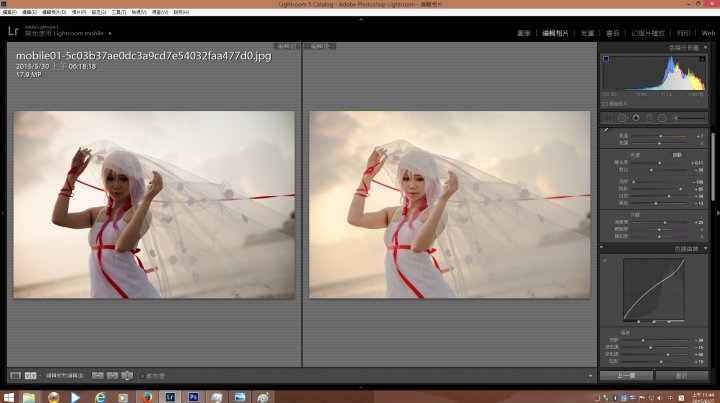Open the Paint app from taskbar
This screenshot has height=403, width=720.
point(263,397)
